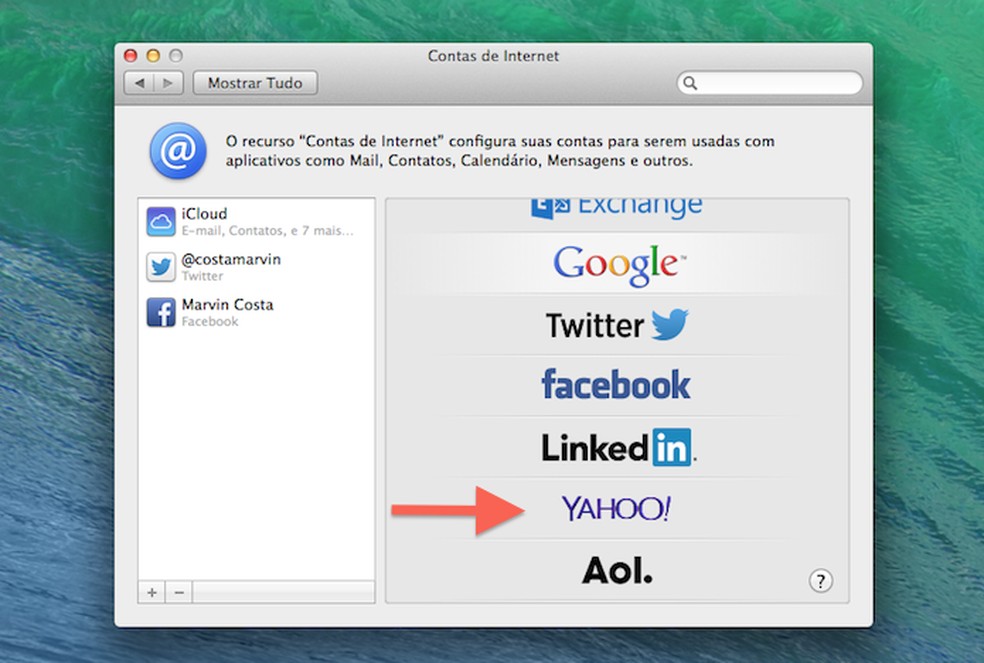Select the iCloud account text

pos(204,213)
